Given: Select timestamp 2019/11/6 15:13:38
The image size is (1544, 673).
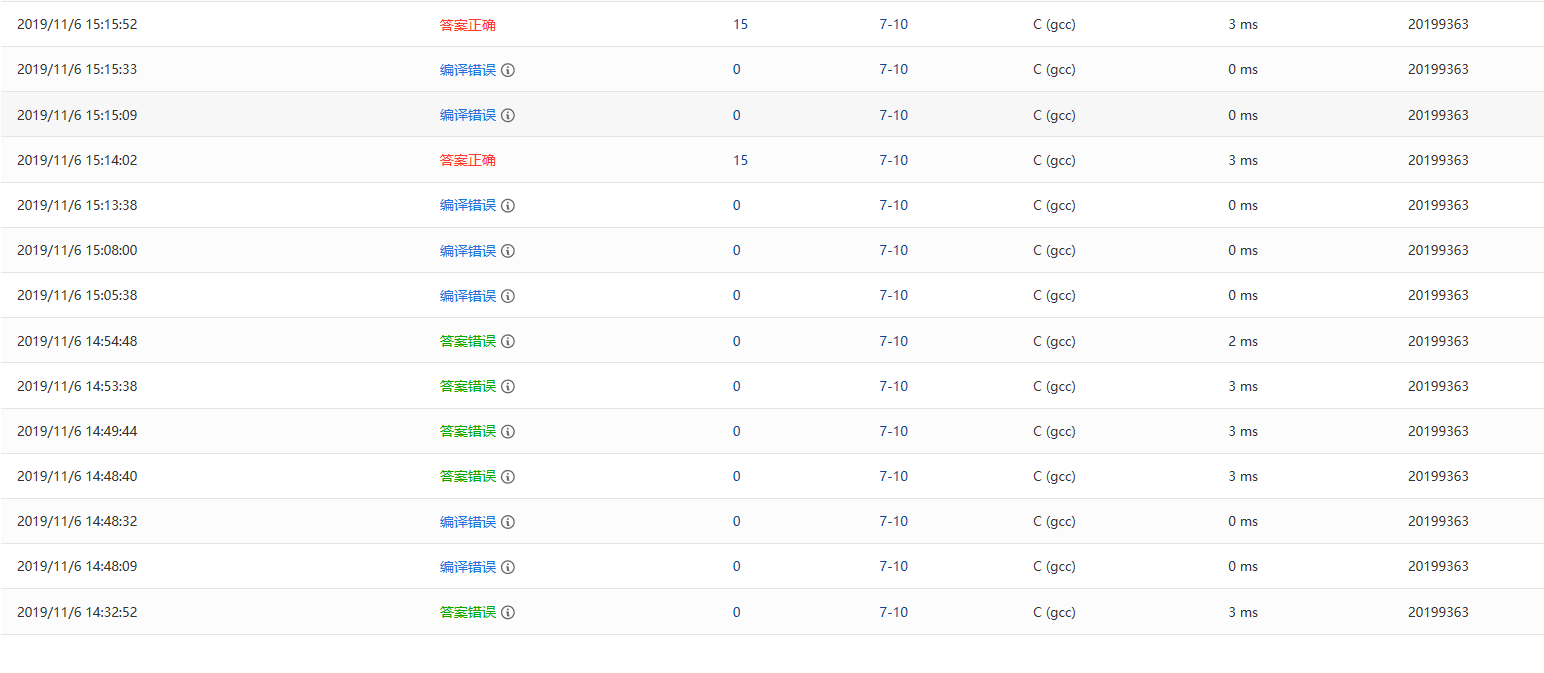Looking at the screenshot, I should (x=77, y=205).
